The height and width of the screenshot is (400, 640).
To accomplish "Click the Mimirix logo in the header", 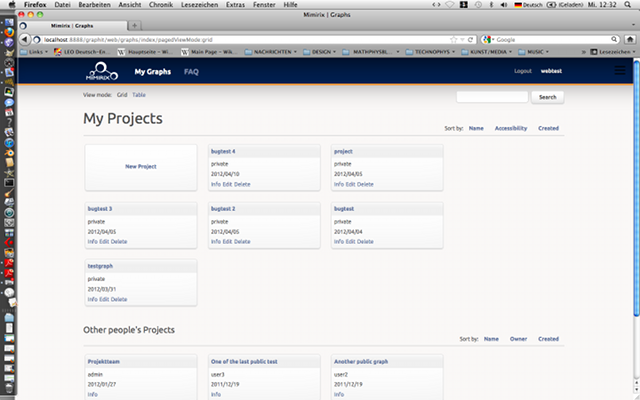I will pyautogui.click(x=102, y=71).
